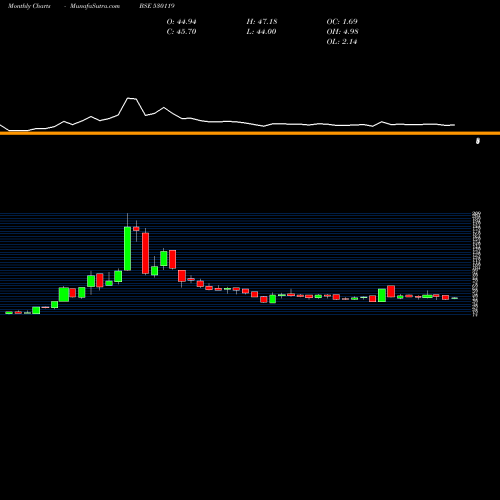
Task: Click the 'BSE 530119' symbol label
Action: pyautogui.click(x=157, y=6)
